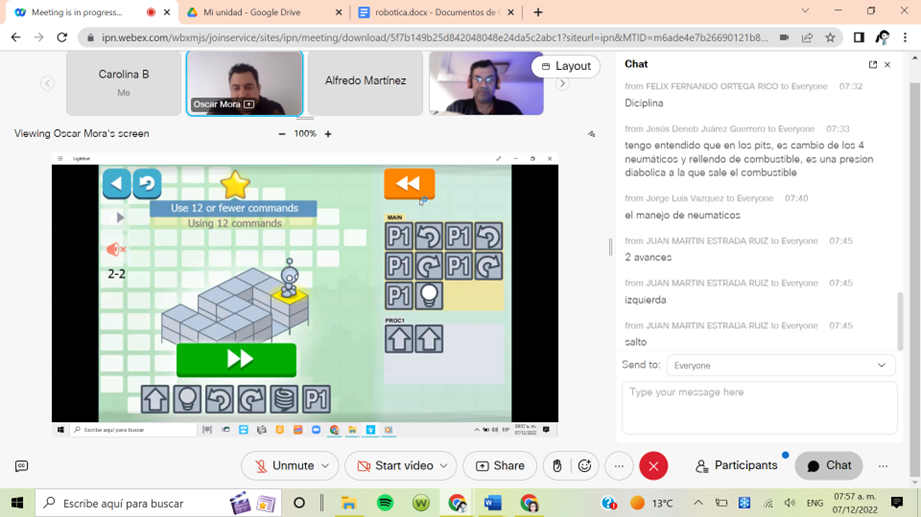Open panel options ellipsis beside Chat

883,466
